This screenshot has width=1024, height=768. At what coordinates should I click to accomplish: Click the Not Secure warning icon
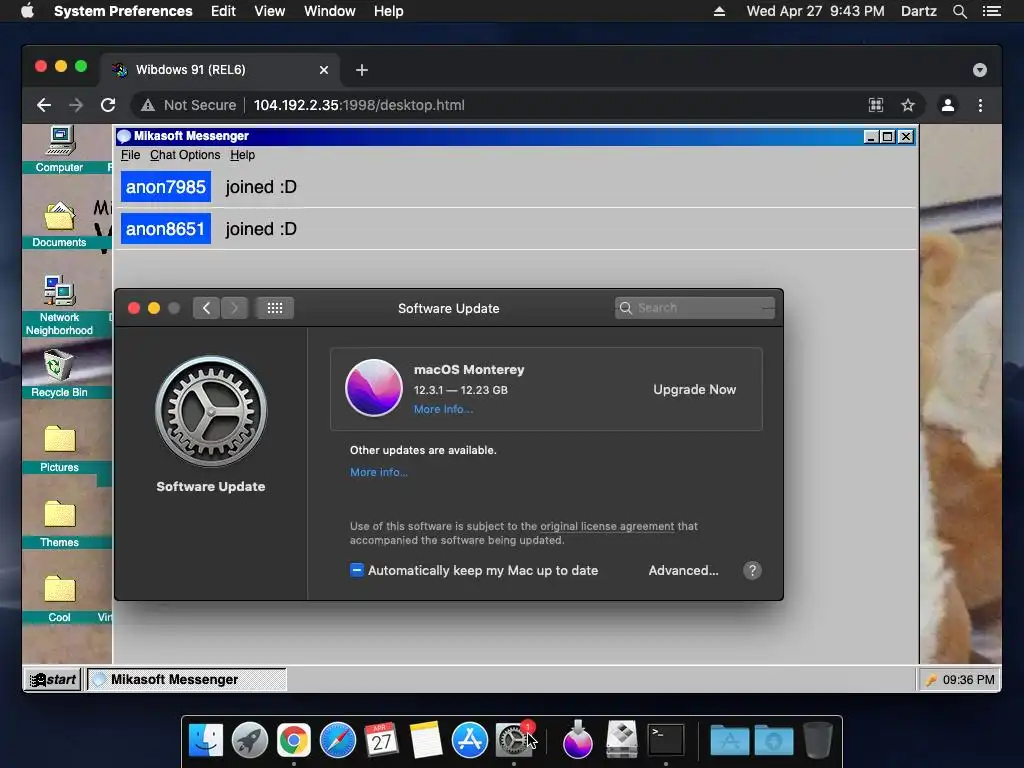(x=148, y=105)
